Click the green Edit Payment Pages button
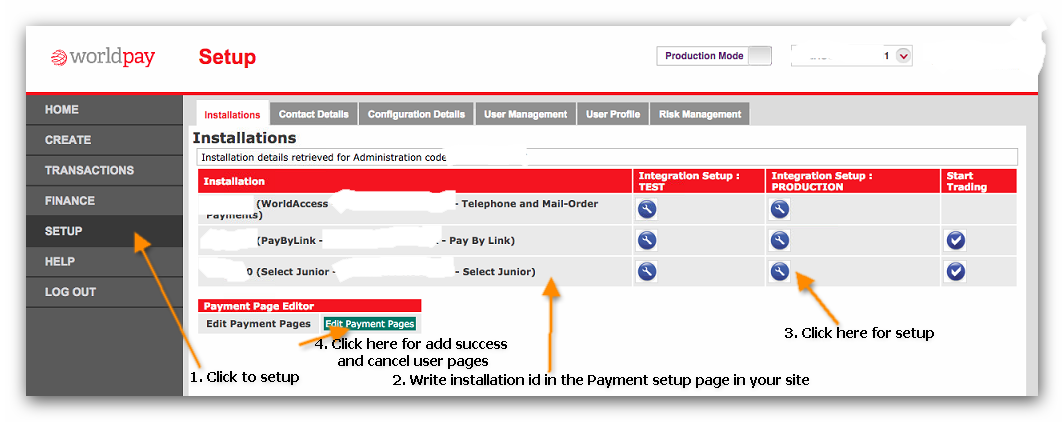The height and width of the screenshot is (422, 1064). click(x=370, y=324)
